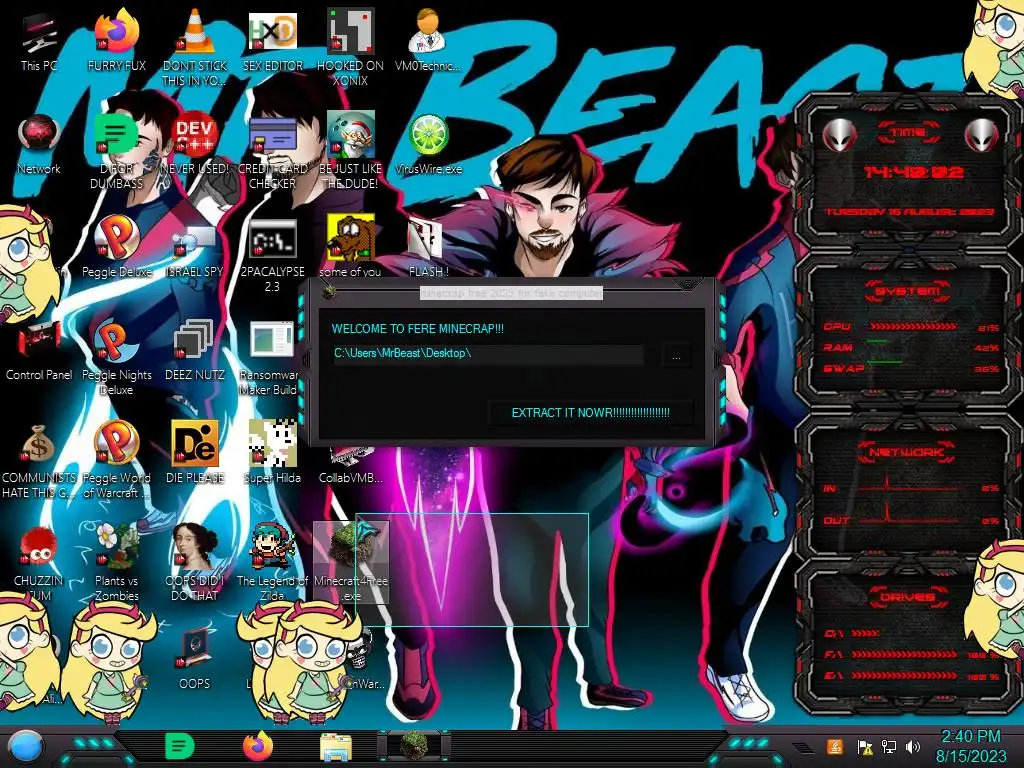Click the TIME gadget clock display
The image size is (1024, 768).
point(913,172)
